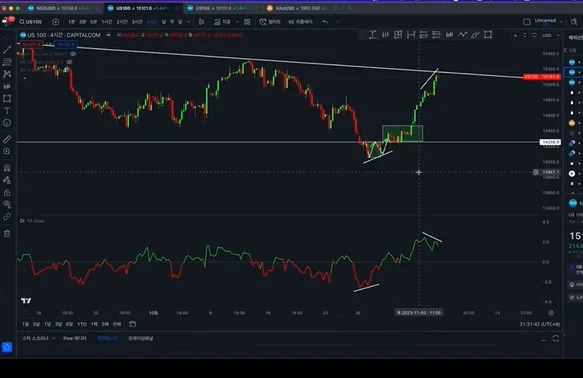Image resolution: width=583 pixels, height=378 pixels.
Task: Select the 1D date range
Action: (25, 324)
